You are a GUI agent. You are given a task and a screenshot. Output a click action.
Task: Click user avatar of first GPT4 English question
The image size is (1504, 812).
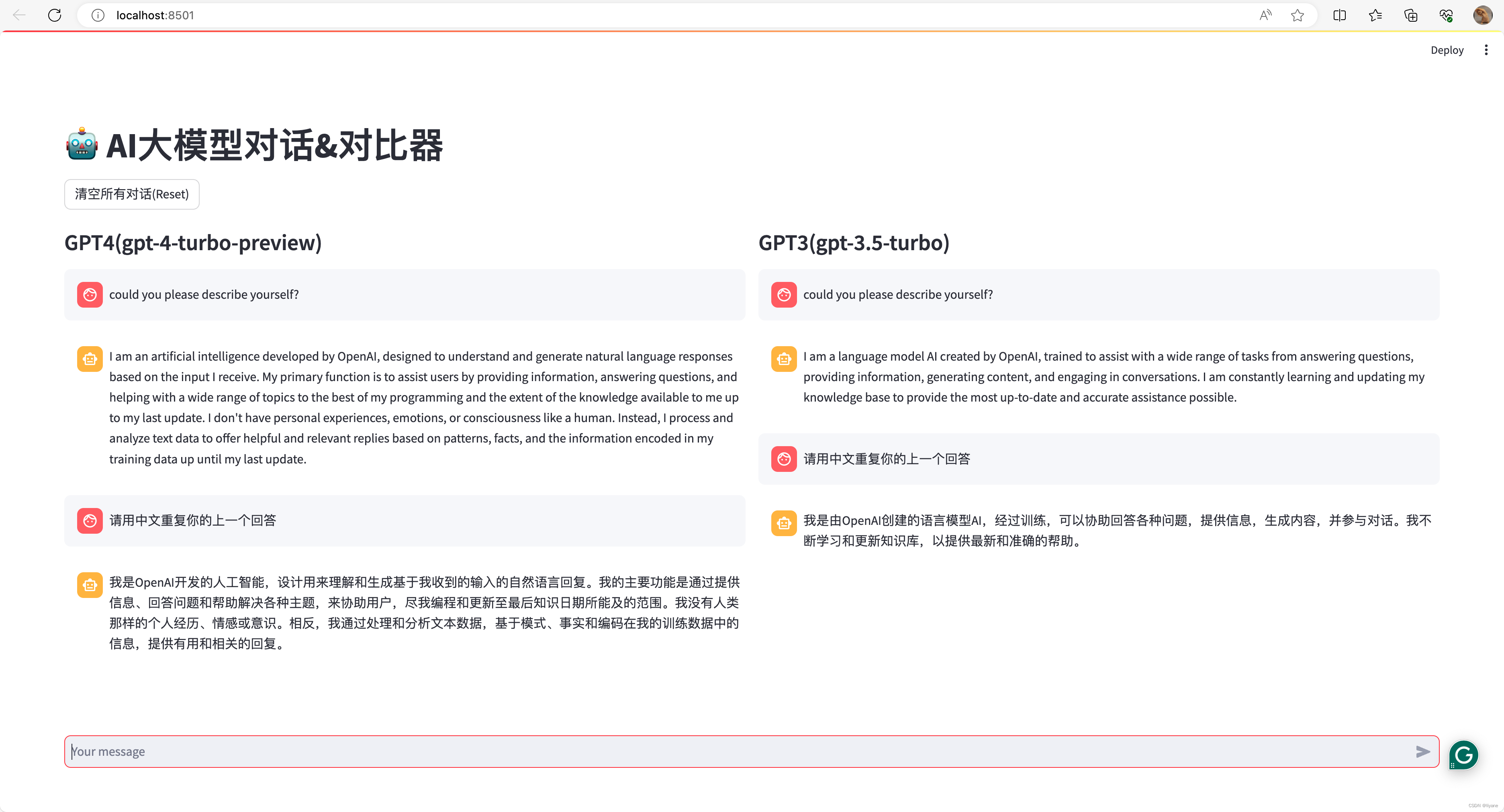pyautogui.click(x=90, y=295)
